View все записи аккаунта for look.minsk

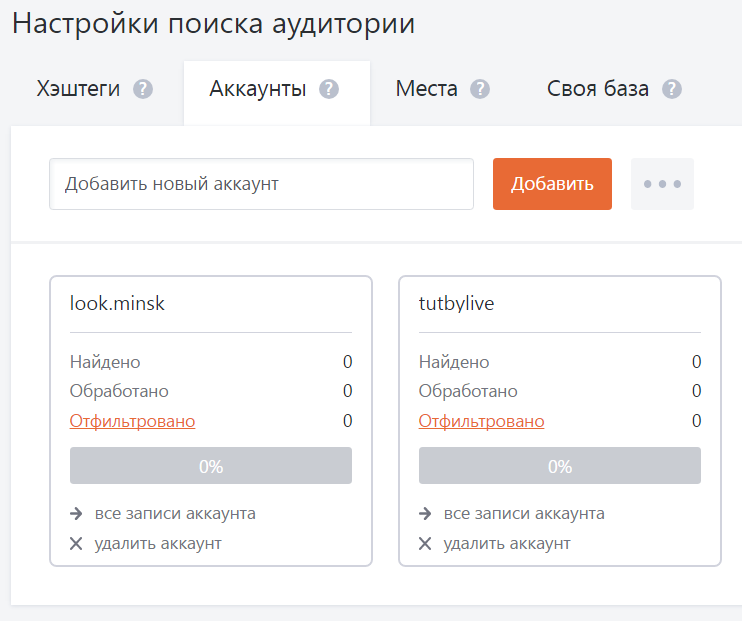[175, 514]
